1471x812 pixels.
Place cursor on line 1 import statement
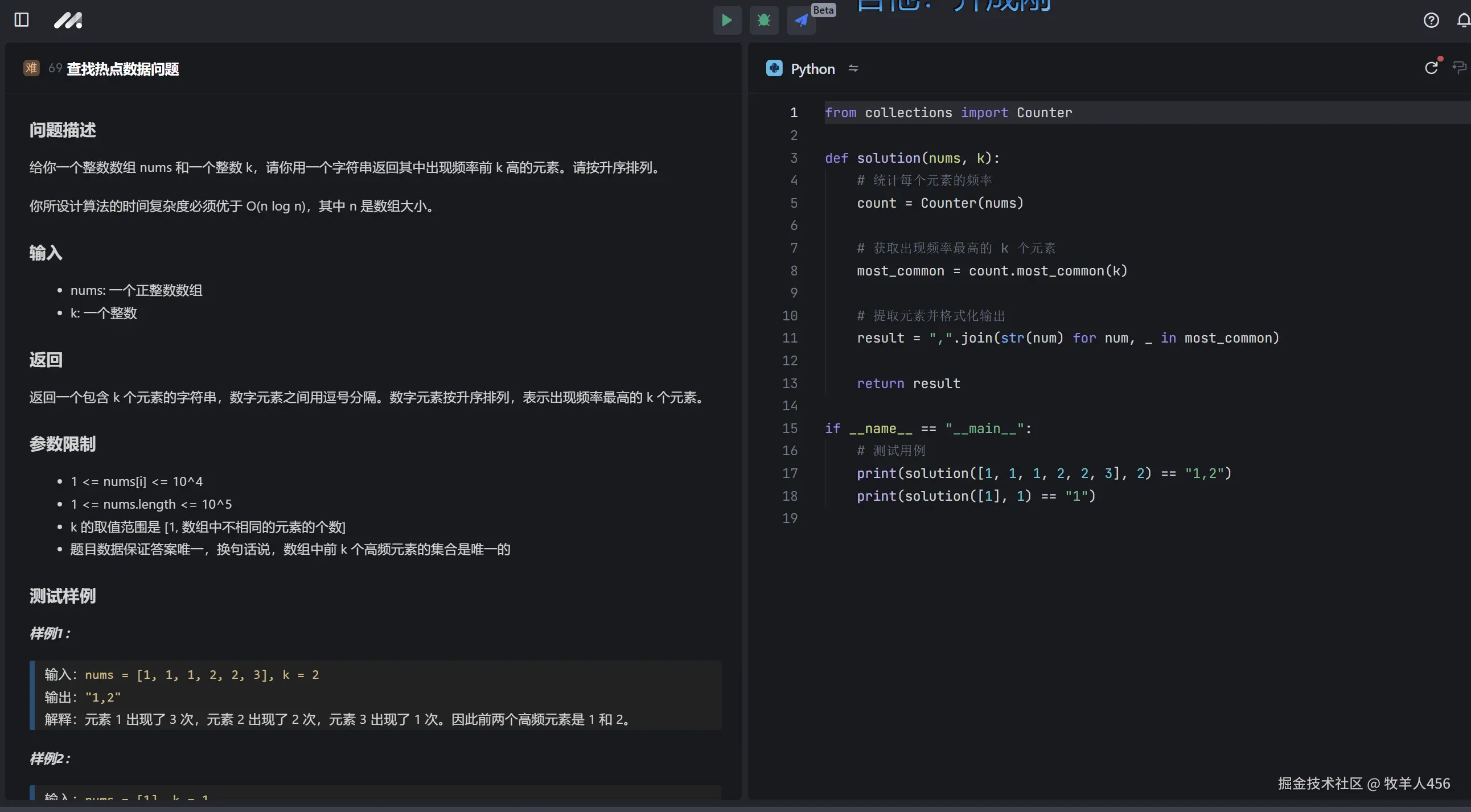pos(948,113)
